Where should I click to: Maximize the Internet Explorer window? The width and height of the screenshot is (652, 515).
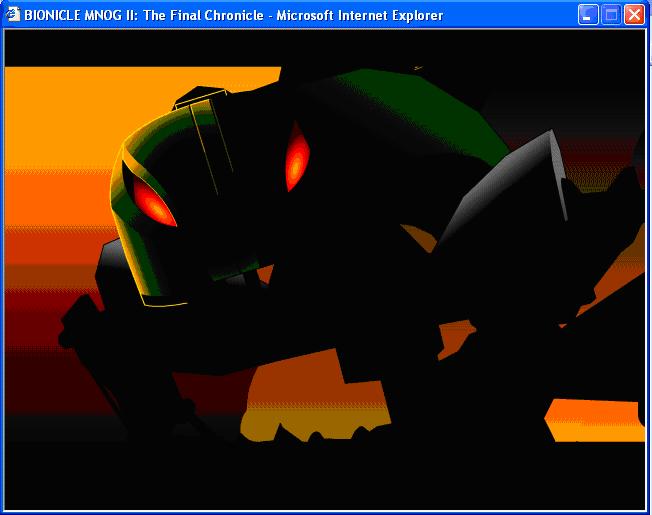tap(611, 15)
